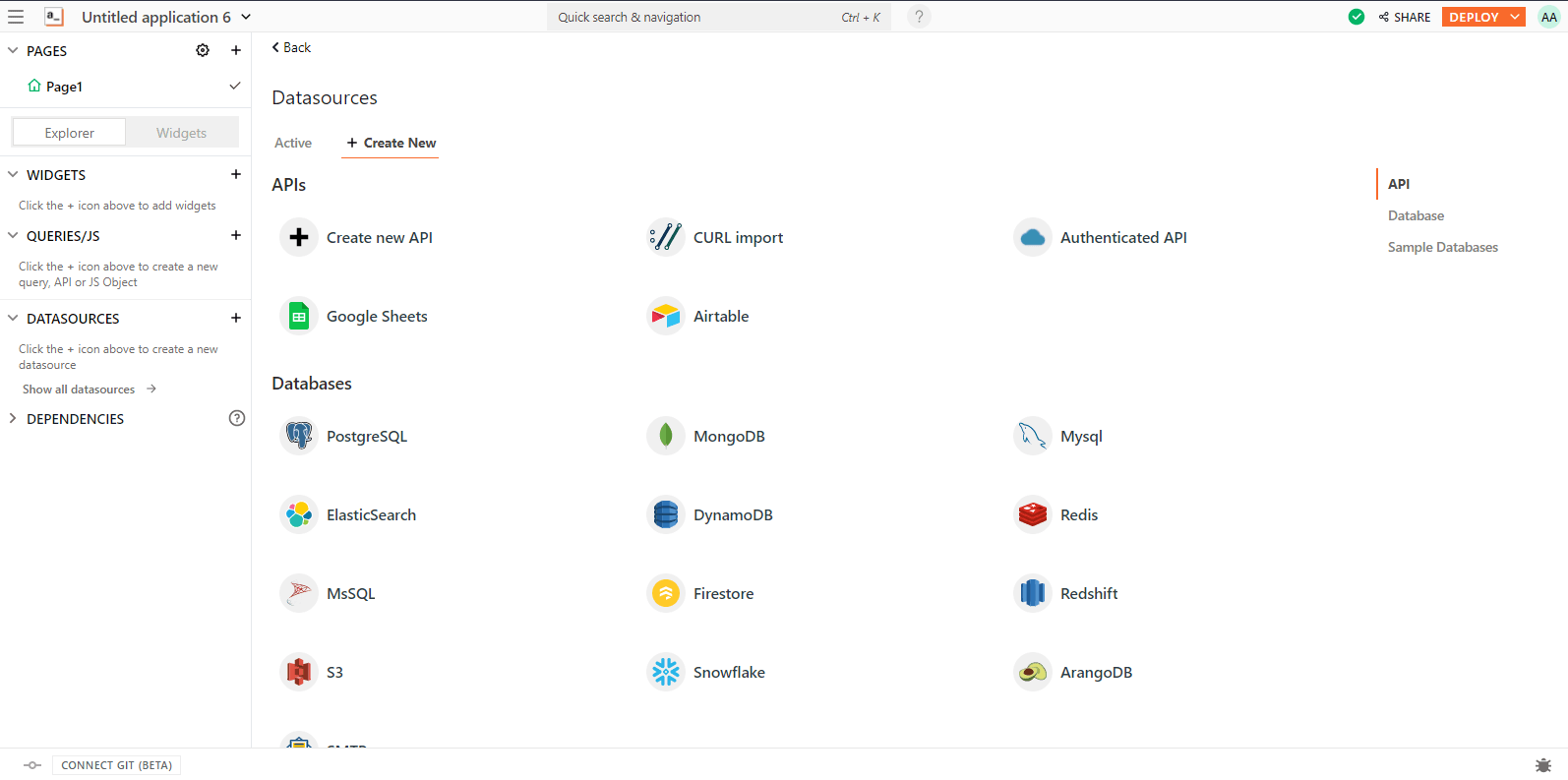The width and height of the screenshot is (1568, 780).
Task: Click the DEPLOY button
Action: pos(1474,17)
